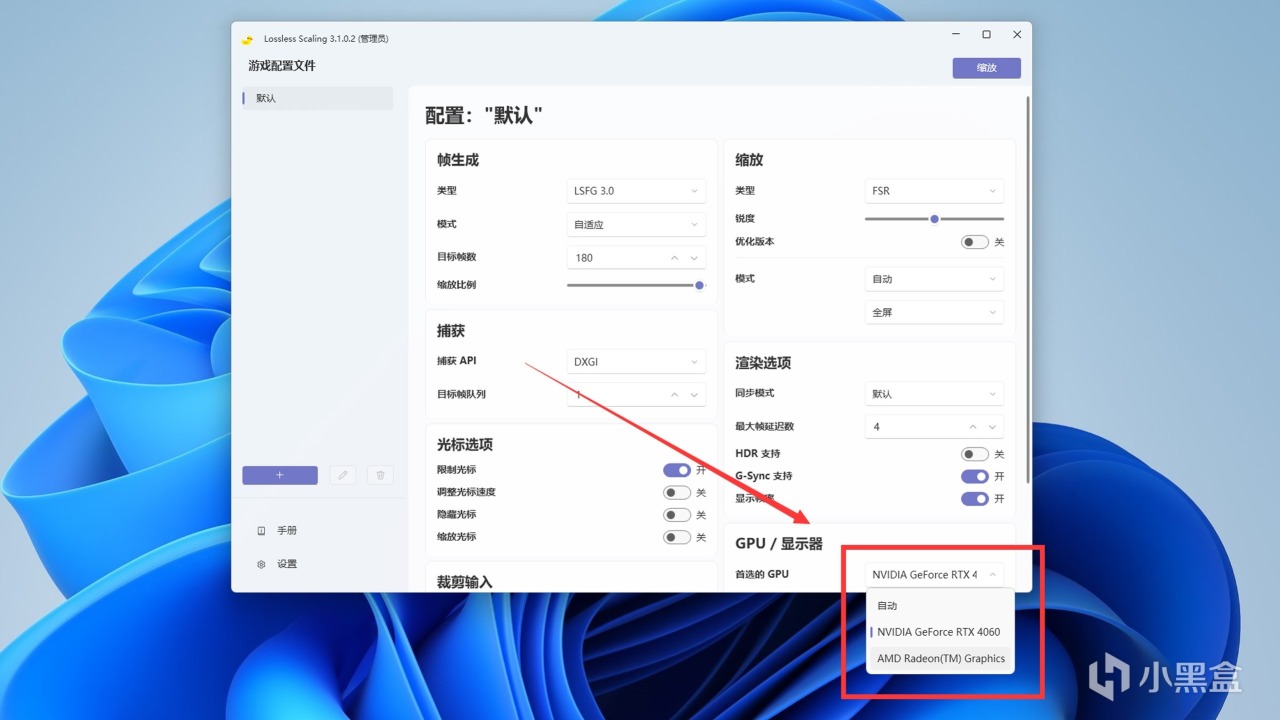Decrease 目标帧队列 with the down arrow
The width and height of the screenshot is (1280, 720).
click(x=694, y=394)
